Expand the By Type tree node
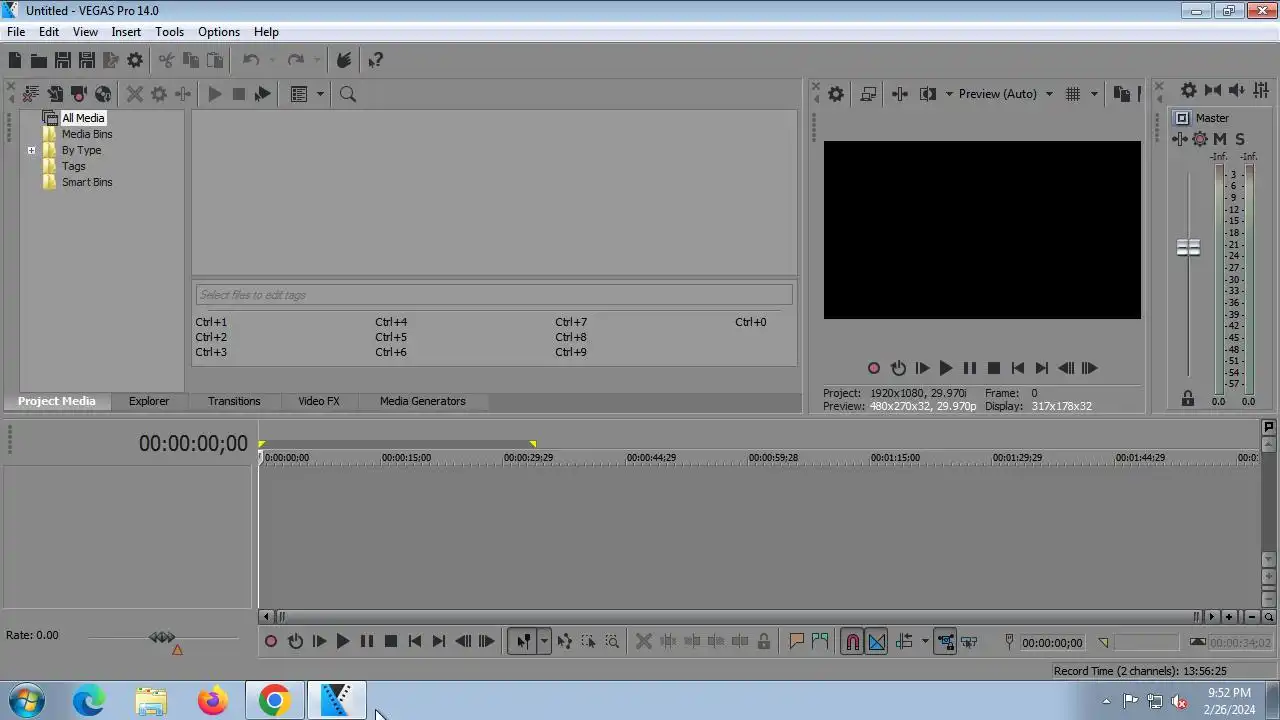 coord(32,151)
